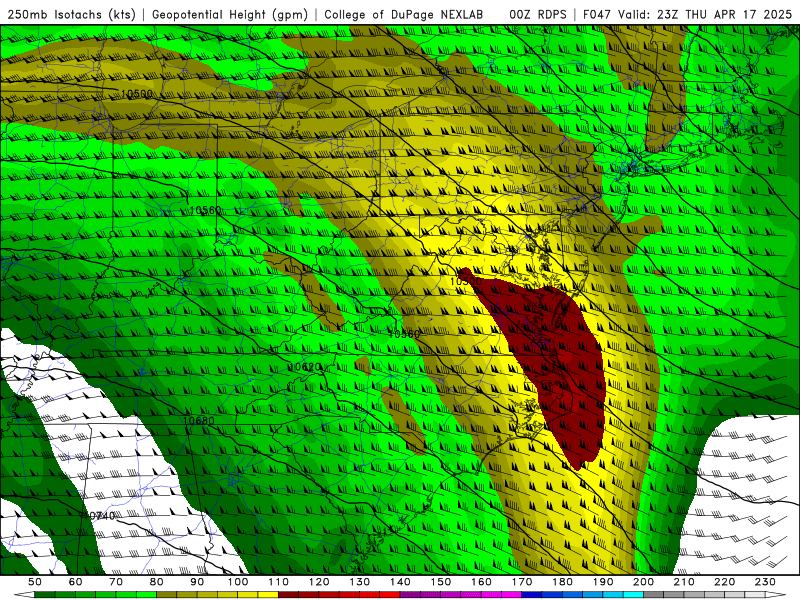
Task: Click the '230' colorbar value
Action: pos(765,582)
